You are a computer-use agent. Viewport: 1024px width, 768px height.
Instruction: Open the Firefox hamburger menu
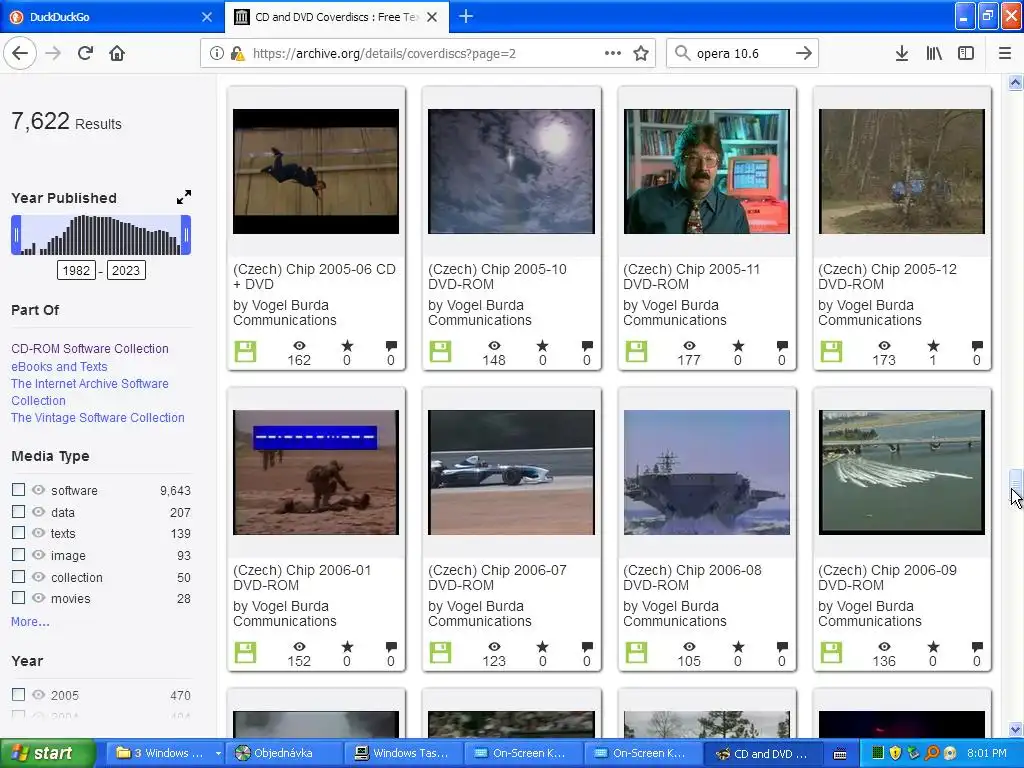click(1005, 54)
